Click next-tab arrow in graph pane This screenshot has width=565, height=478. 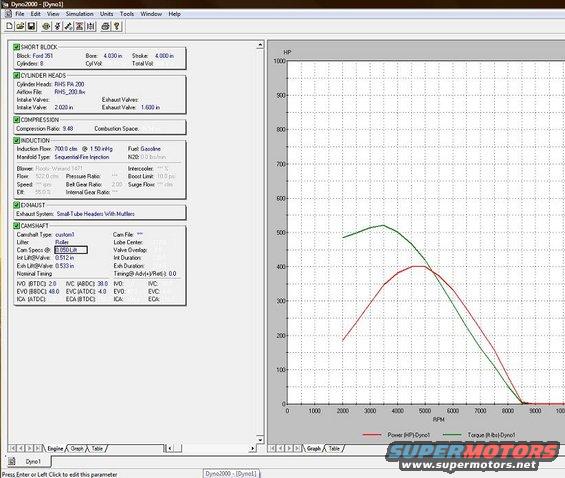289,448
